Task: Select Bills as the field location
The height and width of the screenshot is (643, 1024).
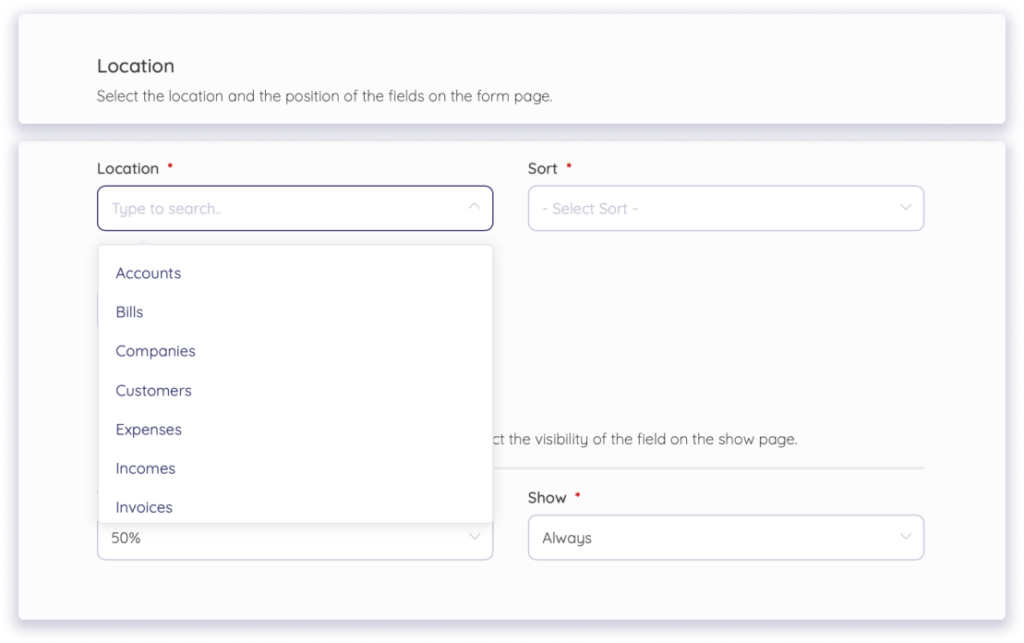Action: click(x=129, y=312)
